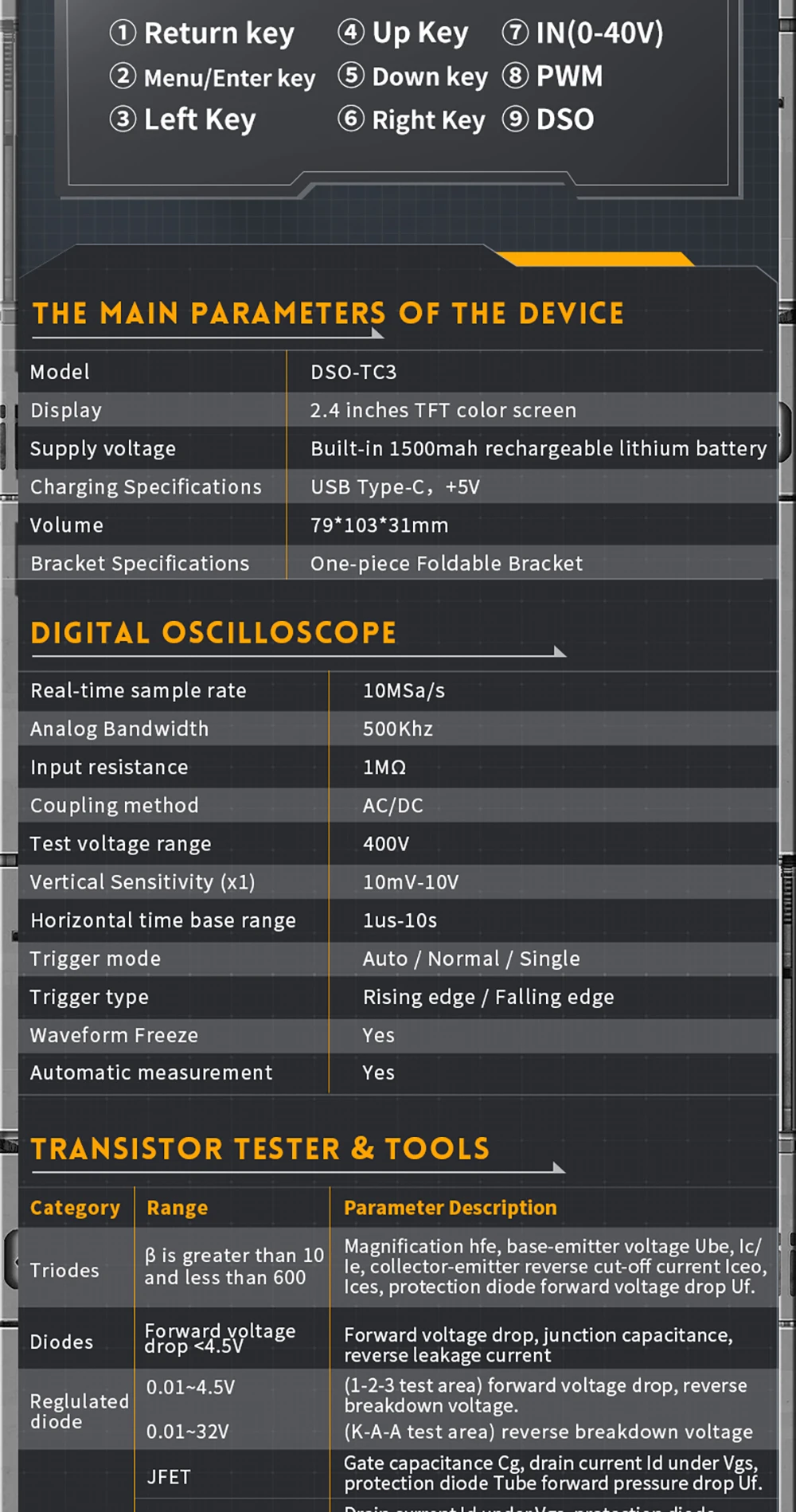Select the circled 8 PWM marker
Screen dimensions: 796x1512
coord(515,76)
